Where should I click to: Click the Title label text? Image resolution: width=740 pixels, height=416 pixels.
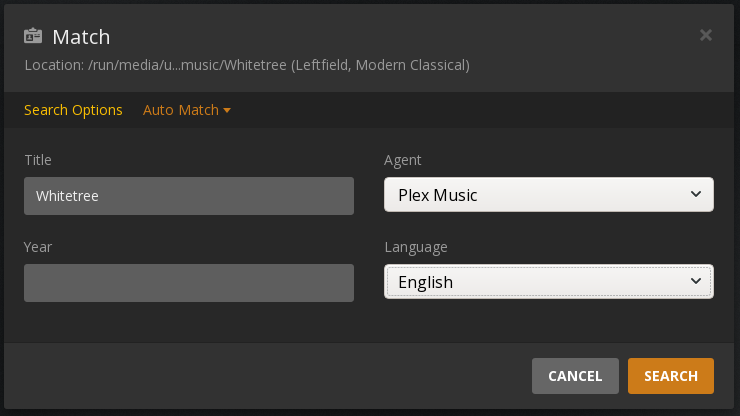[38, 160]
